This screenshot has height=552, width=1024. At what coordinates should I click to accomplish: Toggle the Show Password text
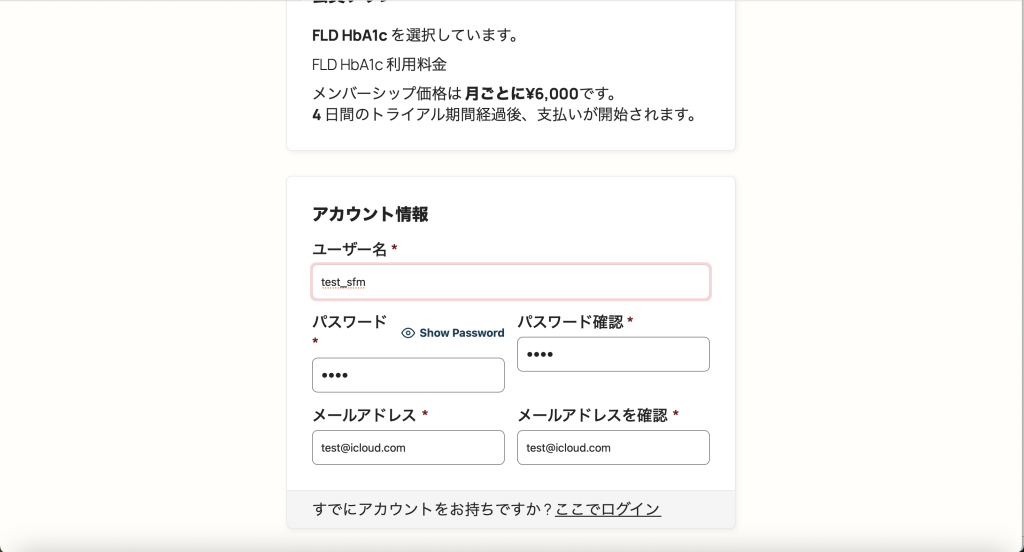tap(461, 333)
